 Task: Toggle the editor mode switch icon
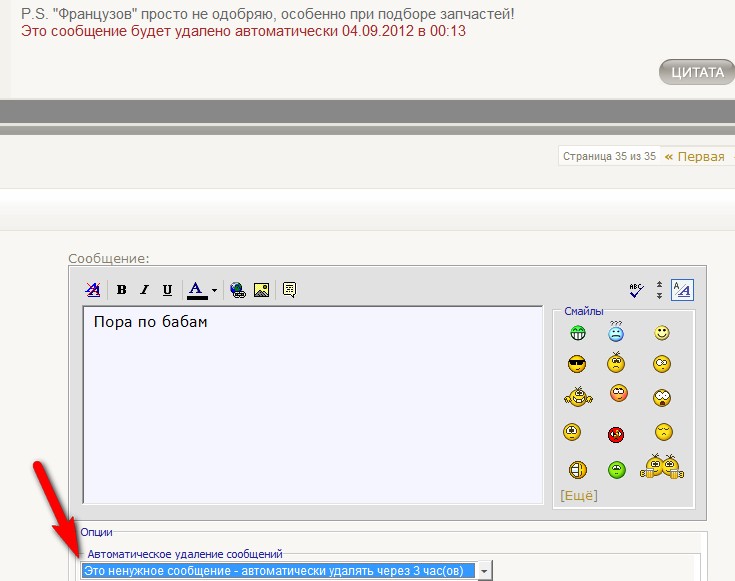[x=682, y=290]
